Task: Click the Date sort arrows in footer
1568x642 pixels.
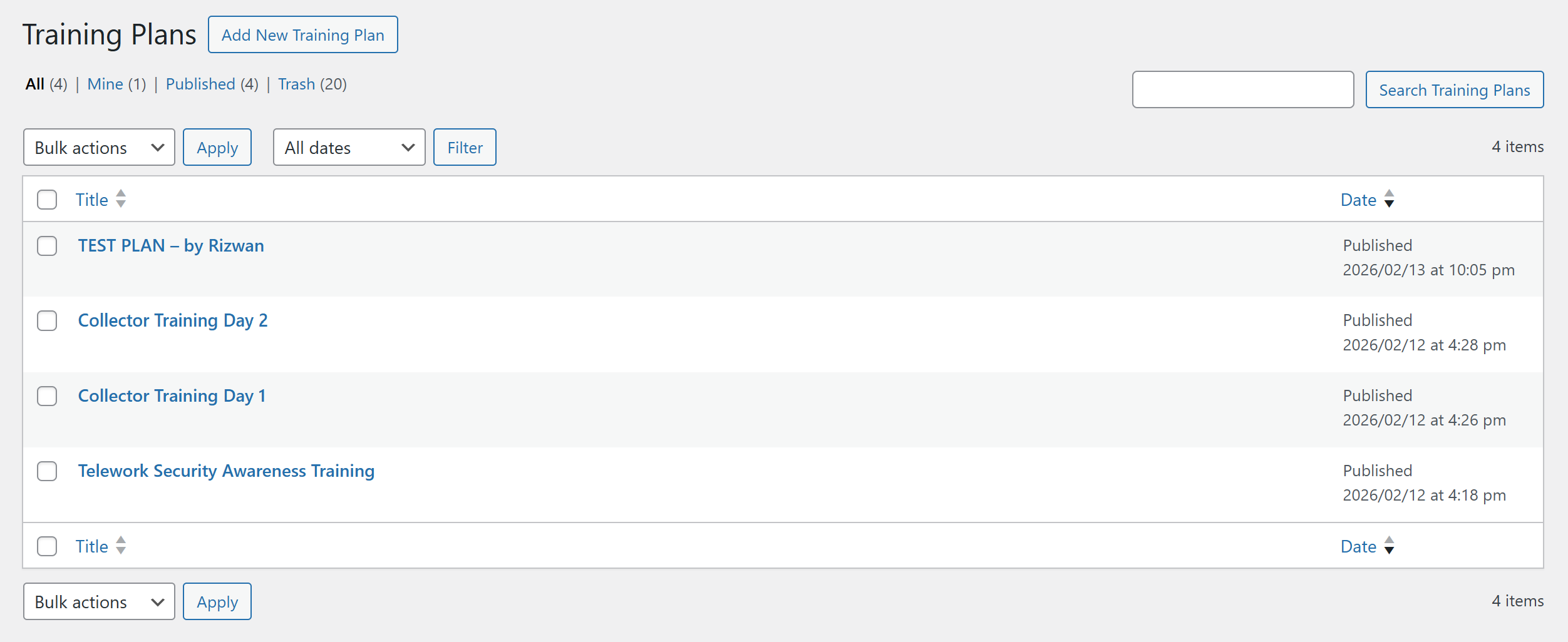Action: (x=1389, y=546)
